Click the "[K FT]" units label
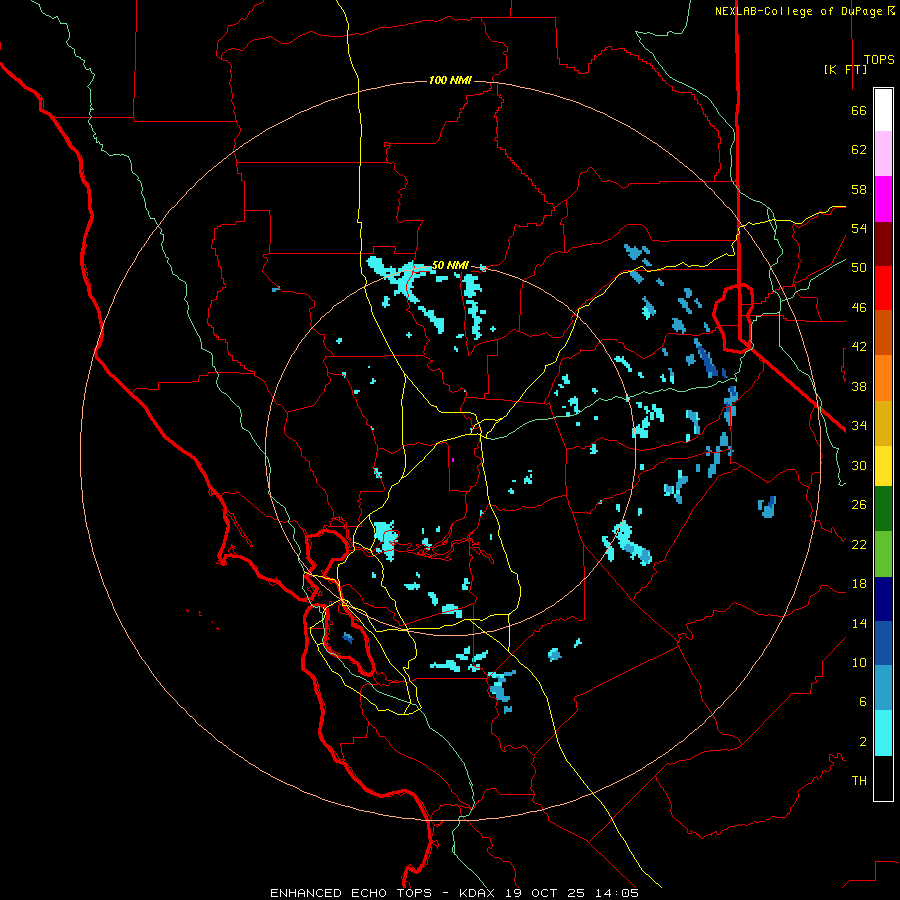Screen dimensions: 900x900 (x=845, y=69)
